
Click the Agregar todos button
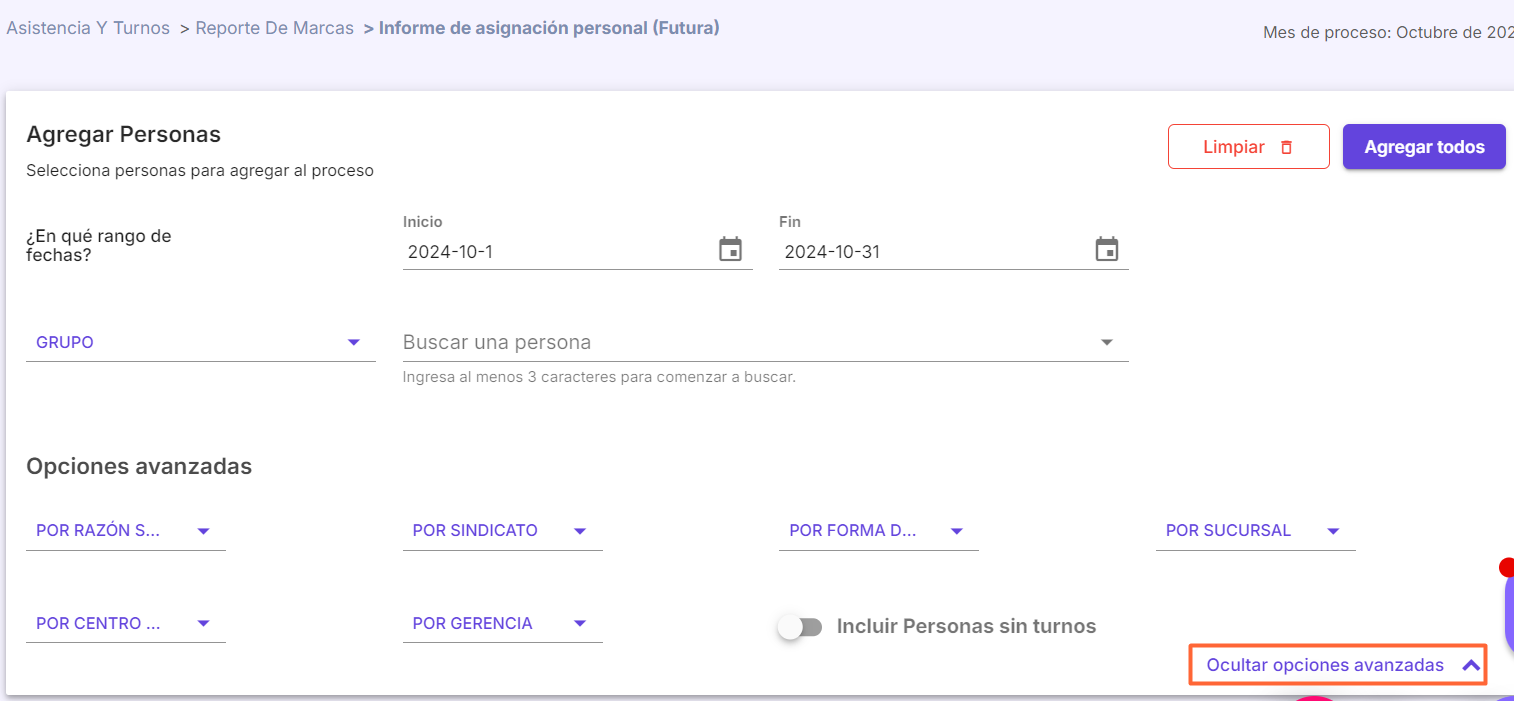point(1424,147)
